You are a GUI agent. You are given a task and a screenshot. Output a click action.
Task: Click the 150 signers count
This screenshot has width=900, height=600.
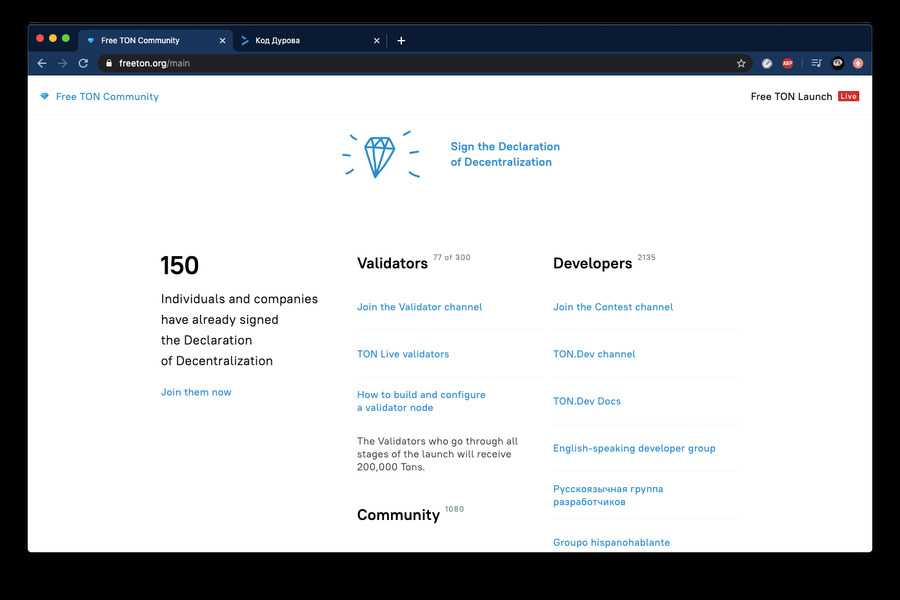click(x=180, y=265)
